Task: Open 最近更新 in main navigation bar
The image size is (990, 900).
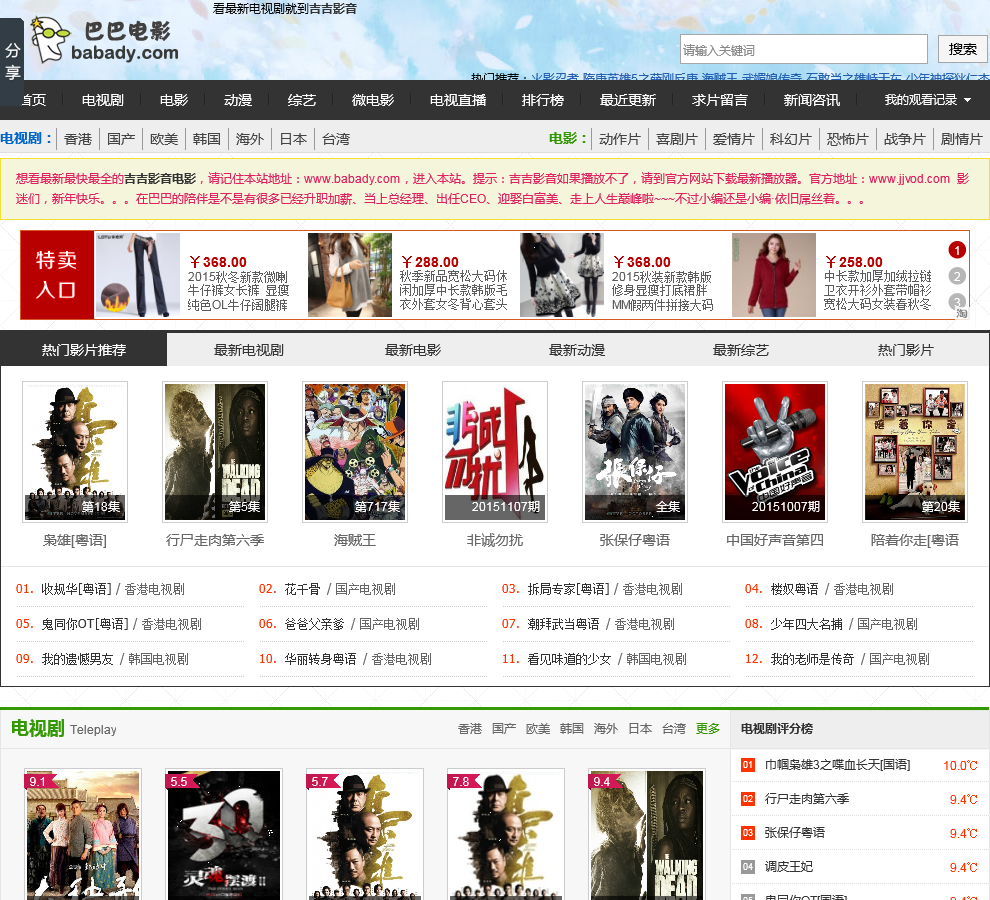Action: tap(628, 100)
